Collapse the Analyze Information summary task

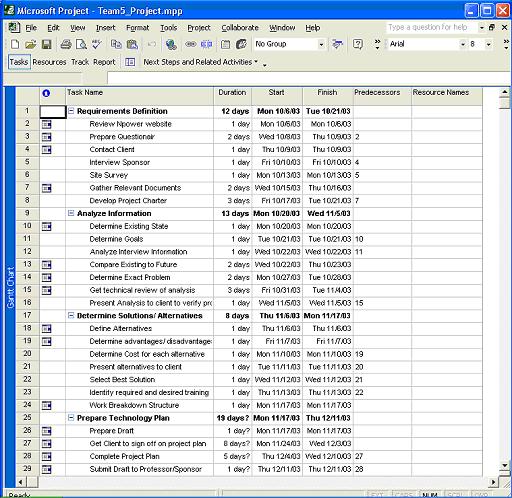click(x=71, y=213)
